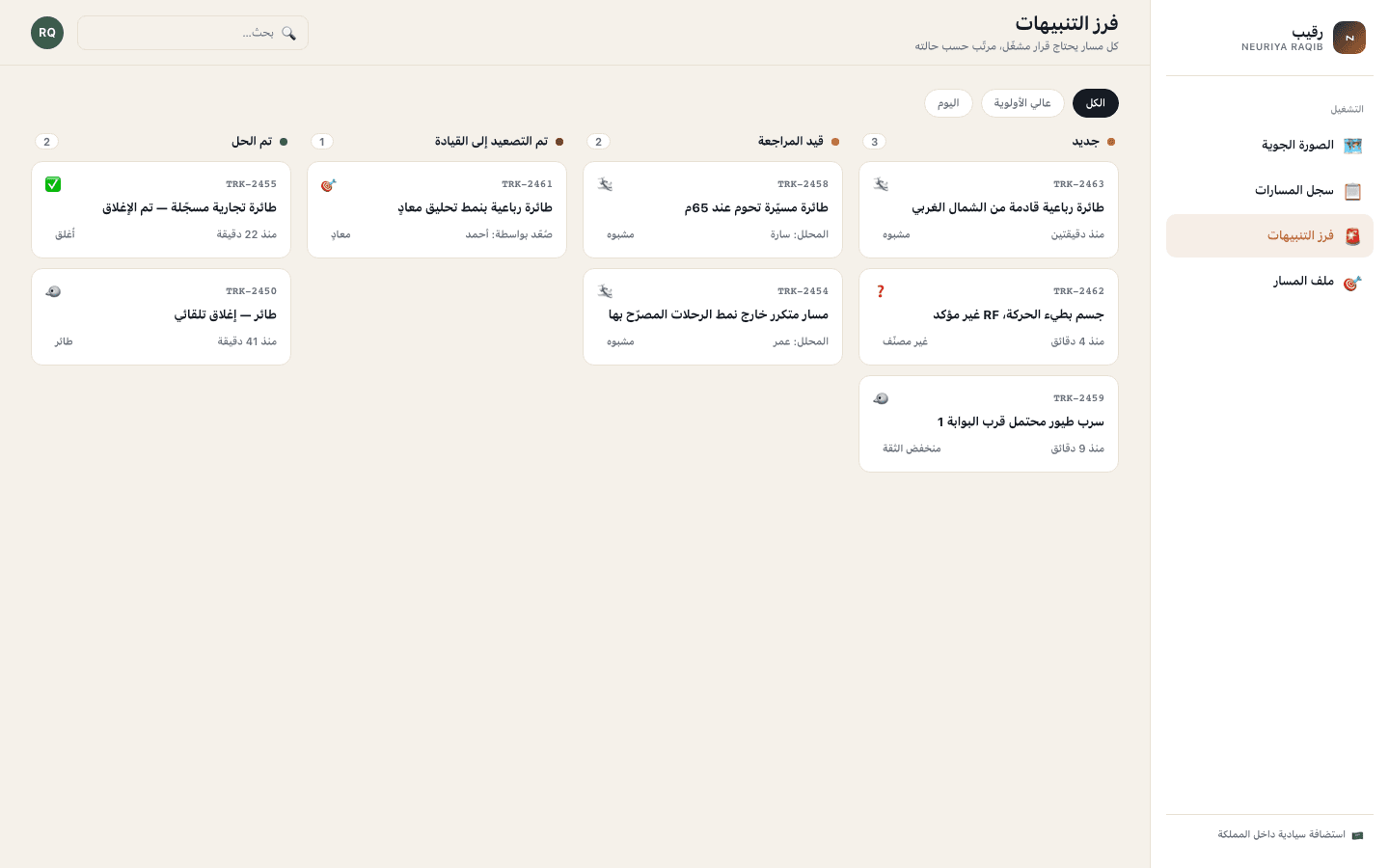This screenshot has height=868, width=1389.
Task: Click the aircraft icon on TRK-2463 card
Action: [881, 184]
